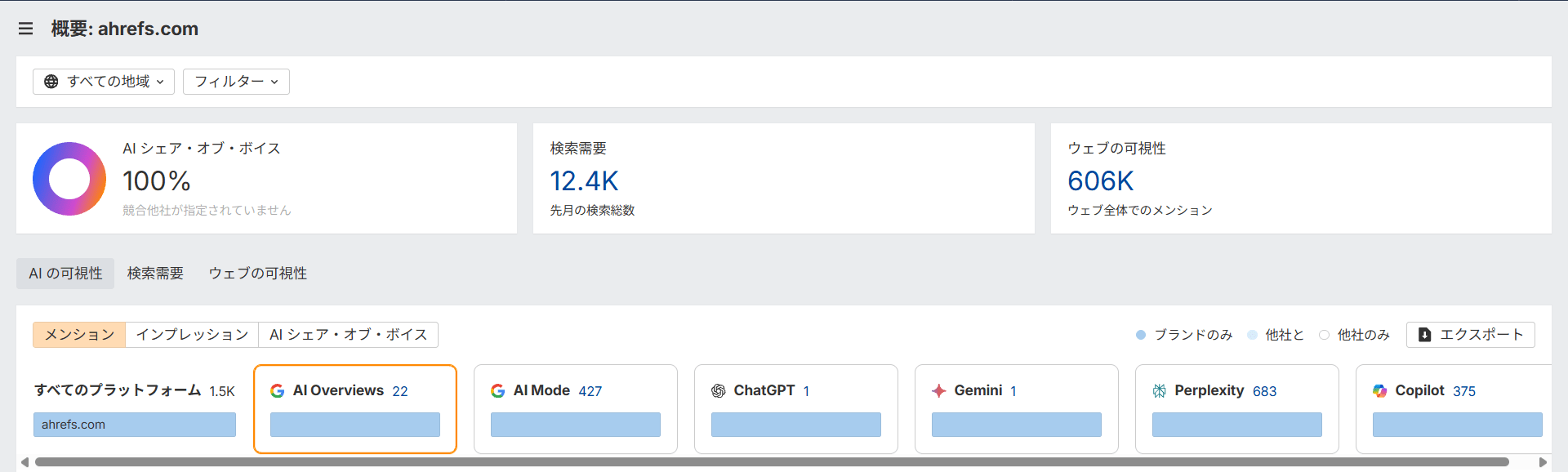Click the 1.5K total mentions count
Screen dimensions: 1568x472
click(x=222, y=391)
